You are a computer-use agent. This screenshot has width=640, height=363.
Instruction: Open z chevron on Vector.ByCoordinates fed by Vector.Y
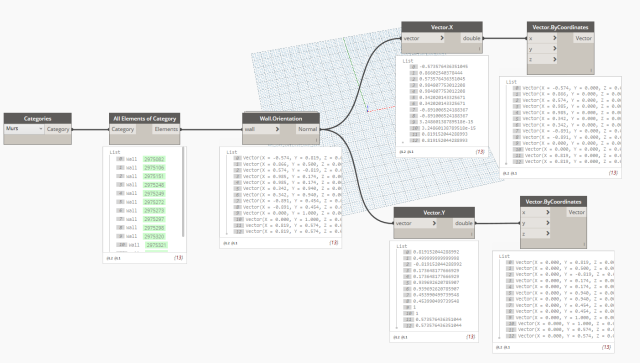click(547, 234)
